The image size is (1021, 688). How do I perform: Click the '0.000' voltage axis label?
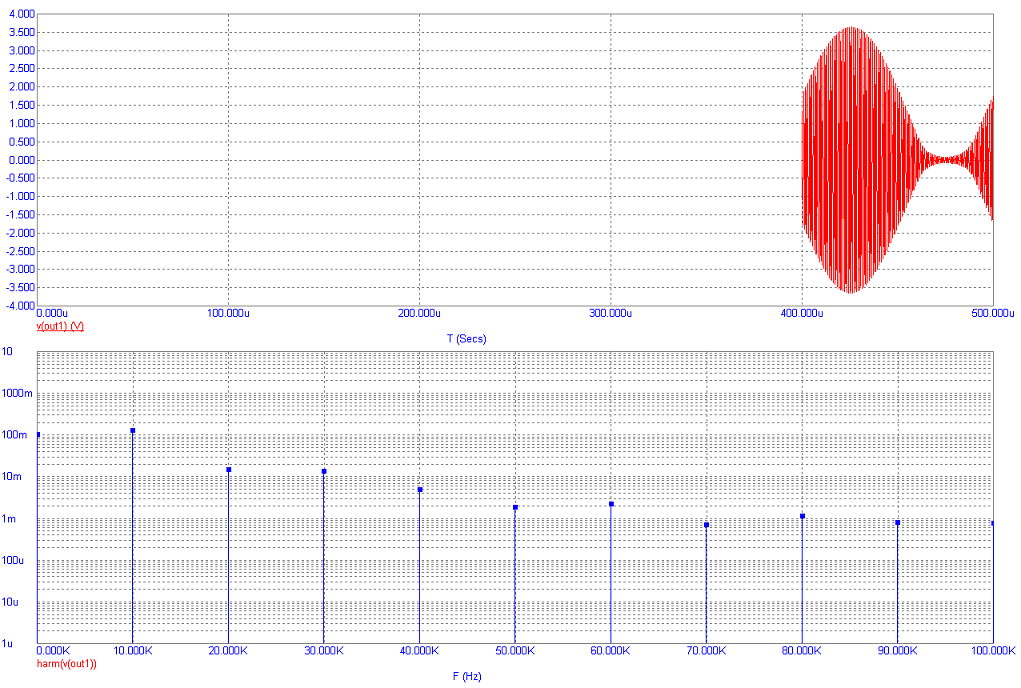click(x=22, y=160)
